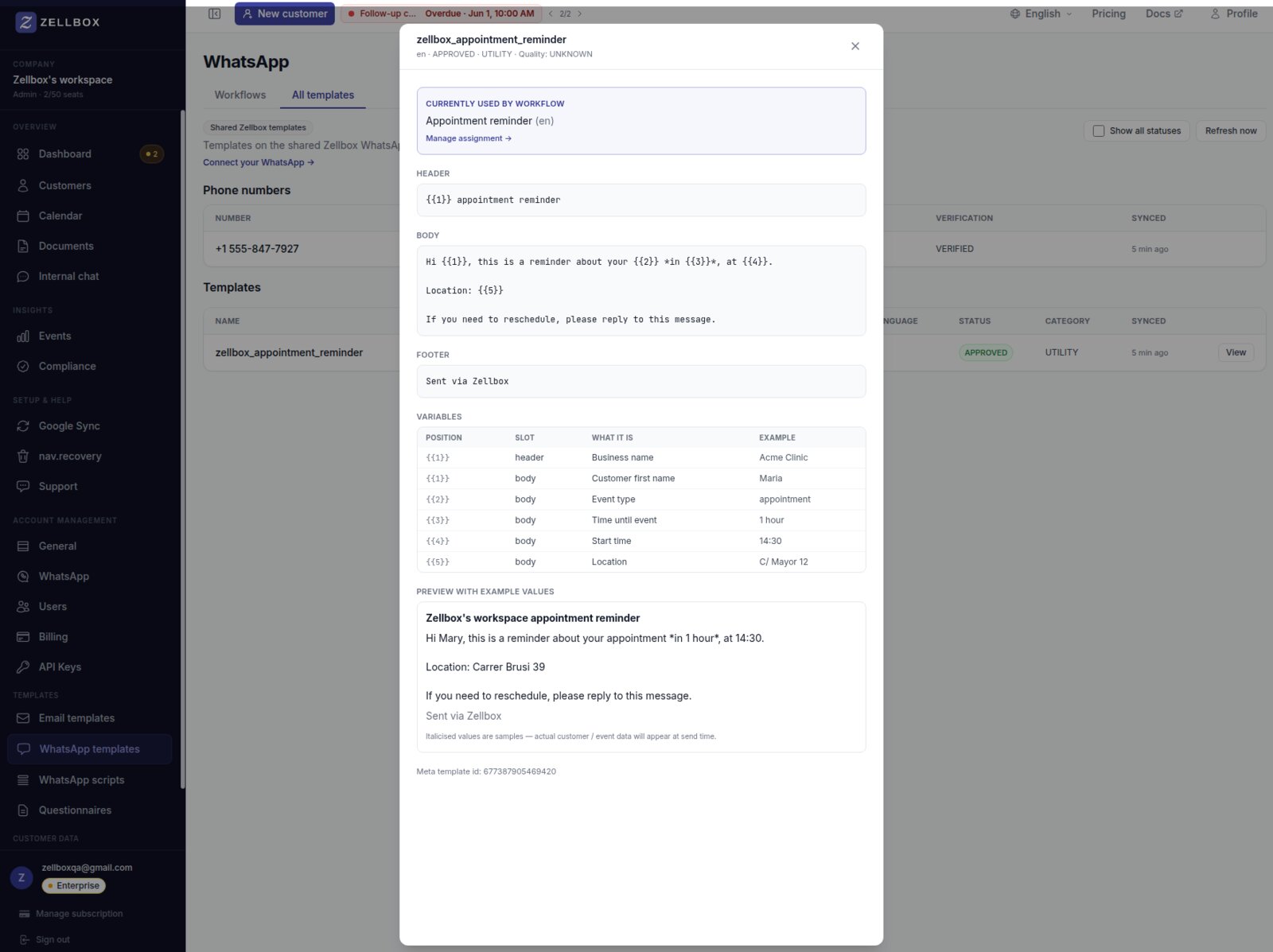The image size is (1273, 952).
Task: Click the VERIFIED verification status
Action: (x=954, y=249)
